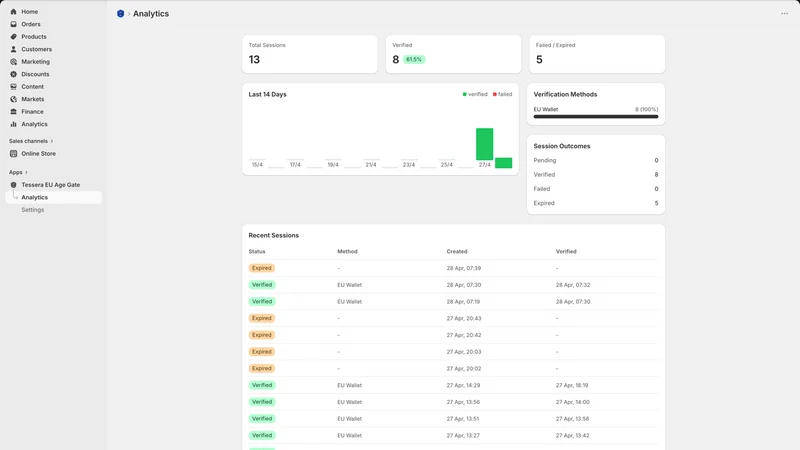
Task: Click the Last 14 Days chart title
Action: coord(267,94)
